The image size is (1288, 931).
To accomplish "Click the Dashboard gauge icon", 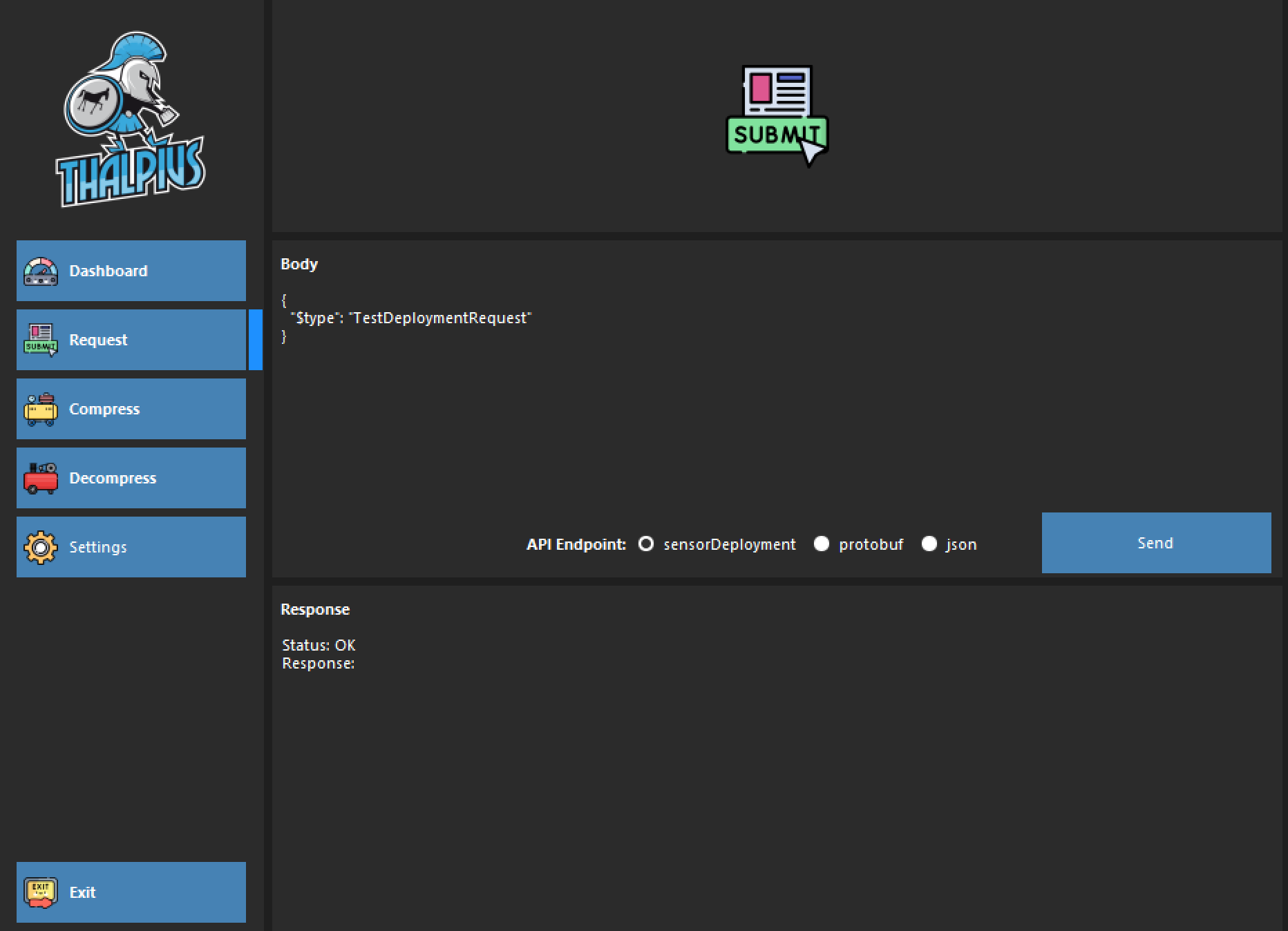I will (x=41, y=271).
